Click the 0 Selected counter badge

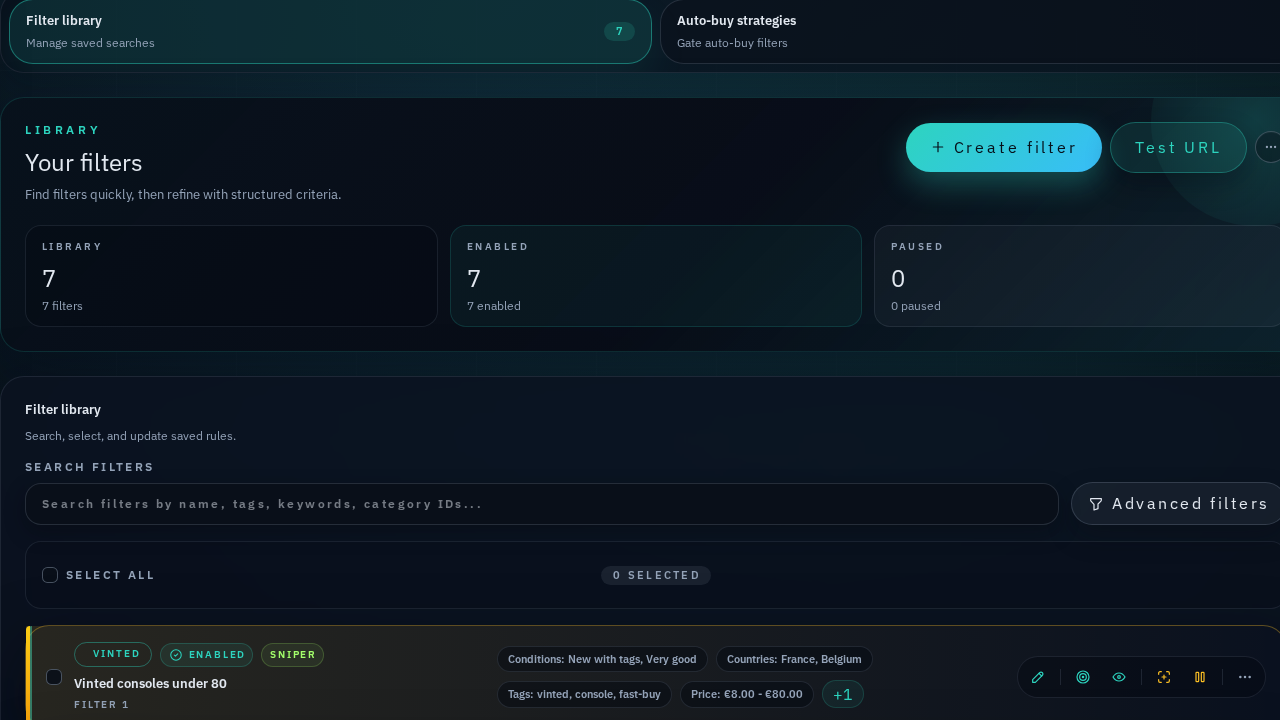[x=656, y=575]
